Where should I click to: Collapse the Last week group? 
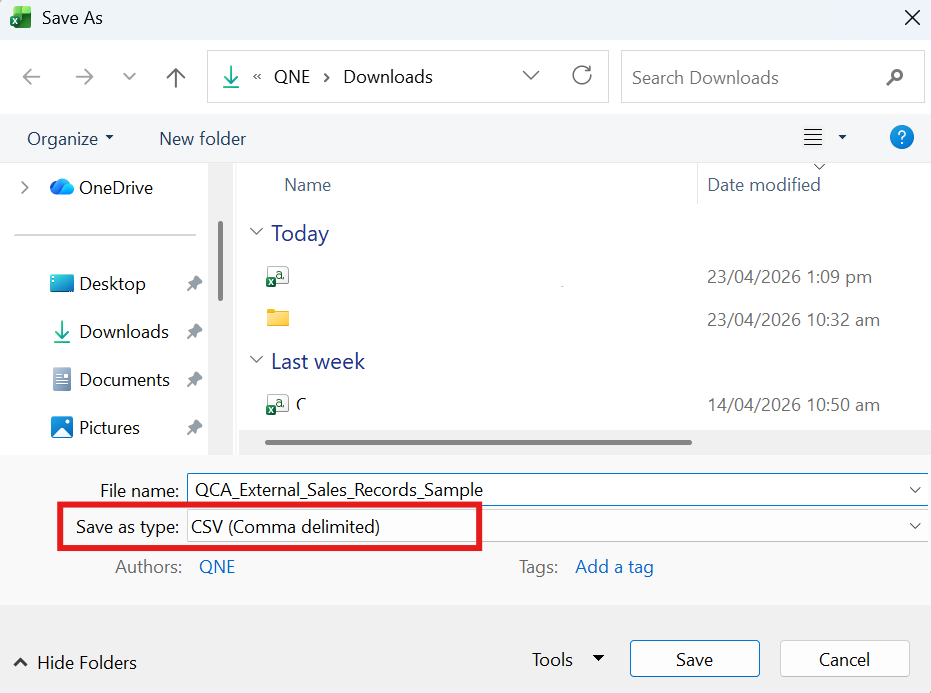[x=255, y=361]
